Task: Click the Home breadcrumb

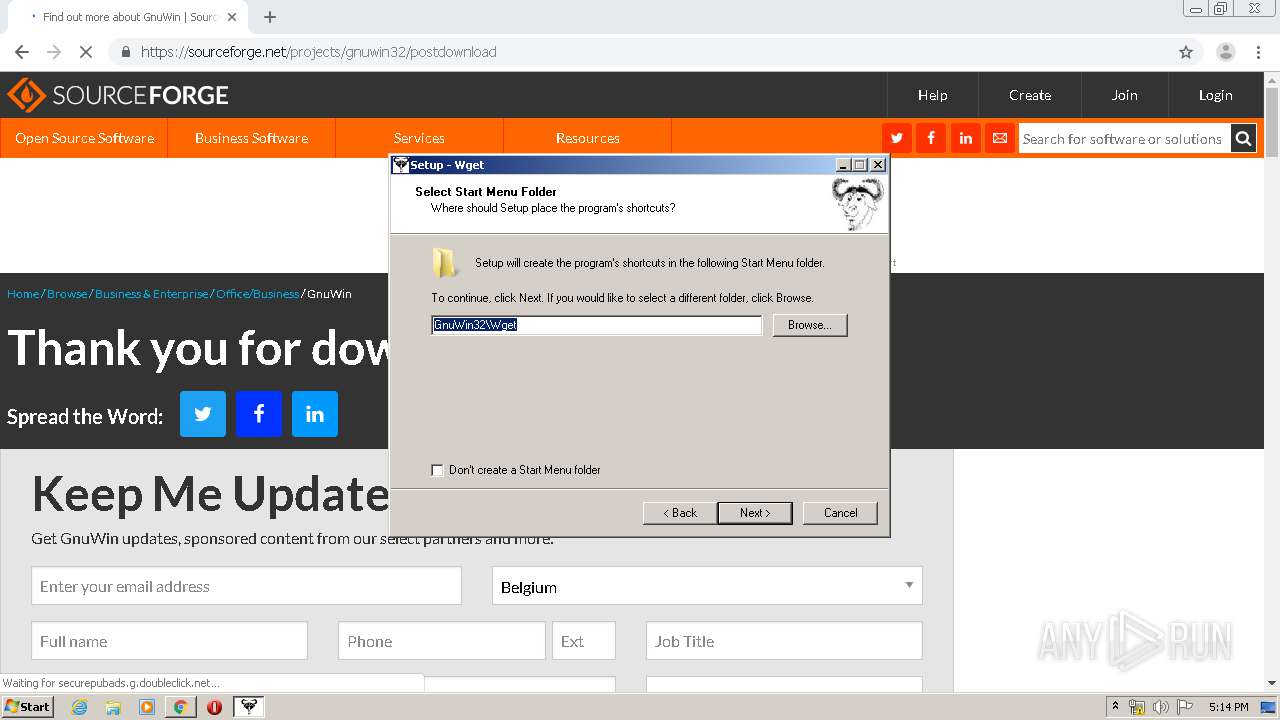Action: tap(23, 294)
